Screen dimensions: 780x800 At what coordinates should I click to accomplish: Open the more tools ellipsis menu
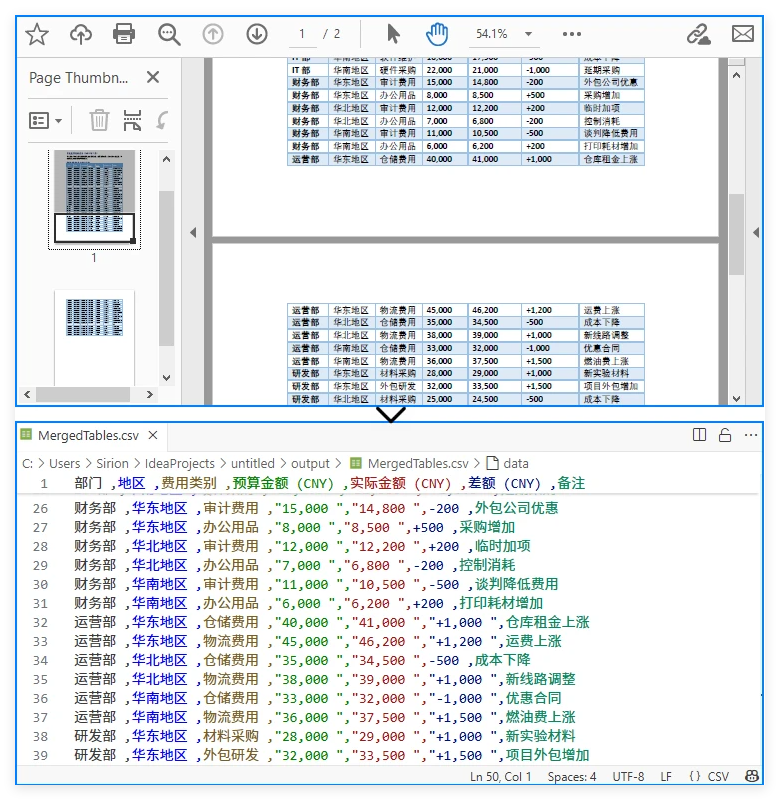pyautogui.click(x=571, y=34)
